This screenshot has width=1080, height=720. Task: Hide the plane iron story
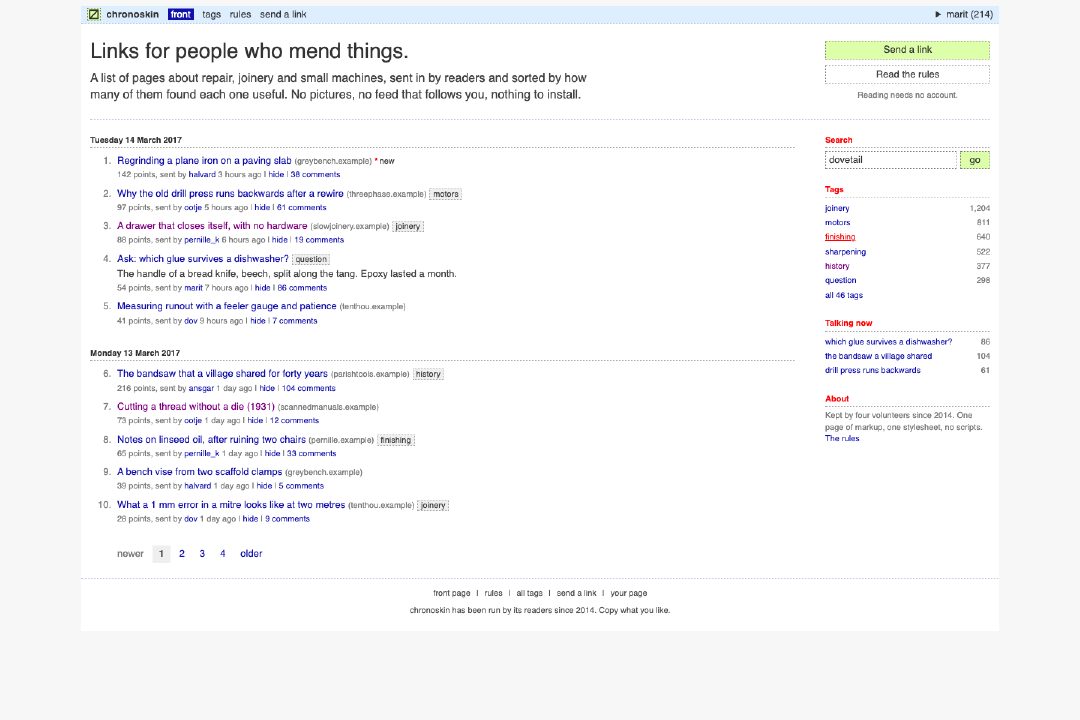point(276,175)
